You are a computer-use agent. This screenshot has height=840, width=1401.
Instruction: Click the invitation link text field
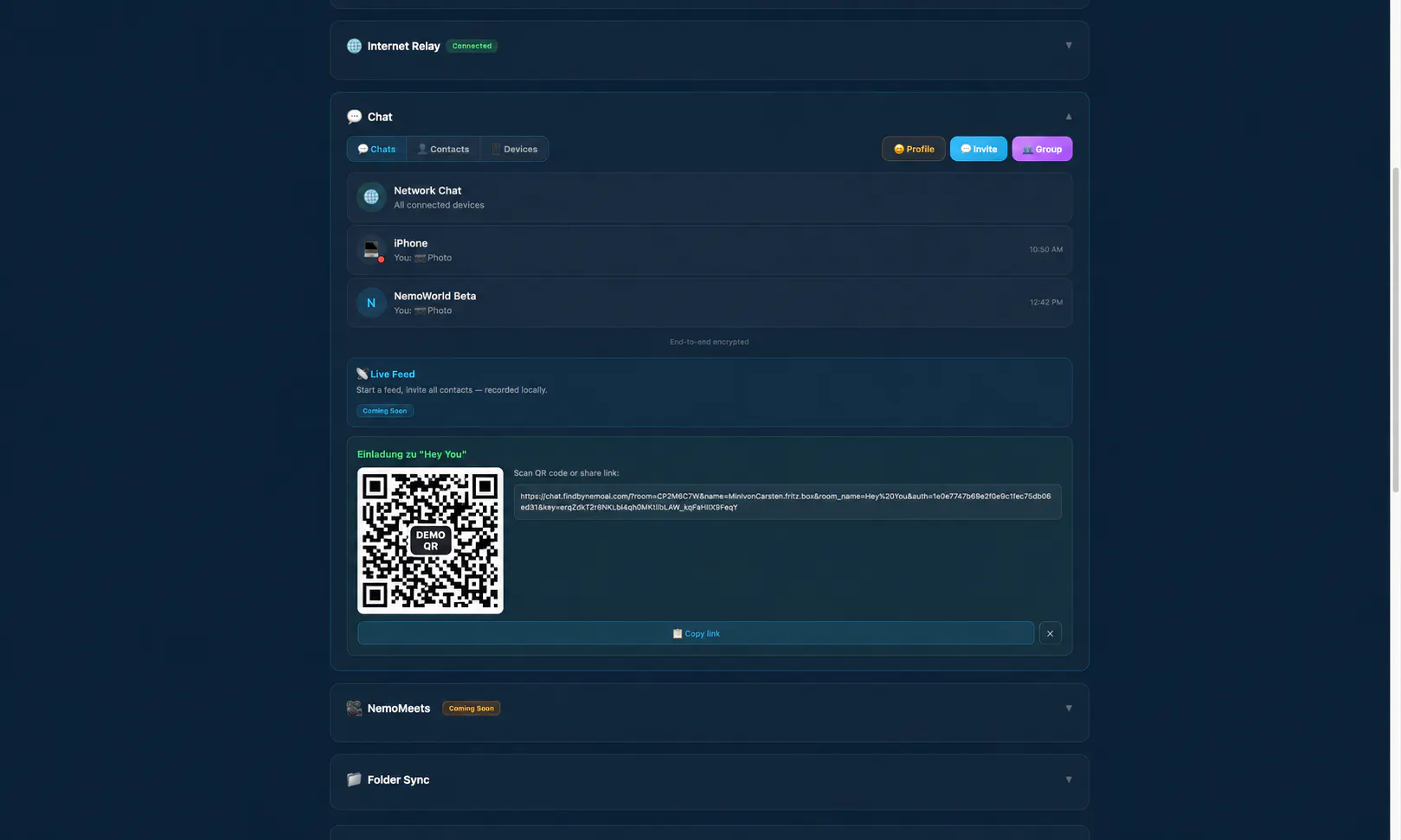(x=787, y=502)
